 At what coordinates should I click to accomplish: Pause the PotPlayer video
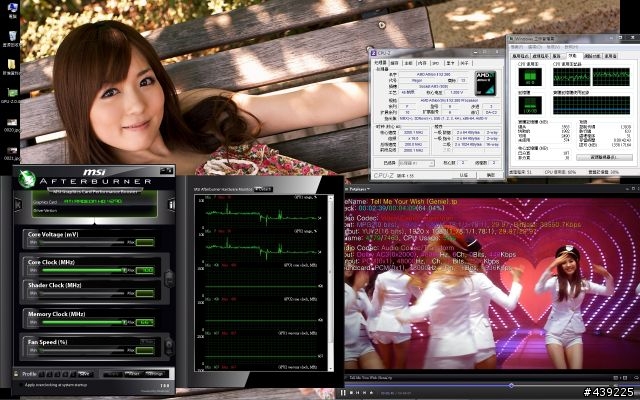(x=343, y=393)
